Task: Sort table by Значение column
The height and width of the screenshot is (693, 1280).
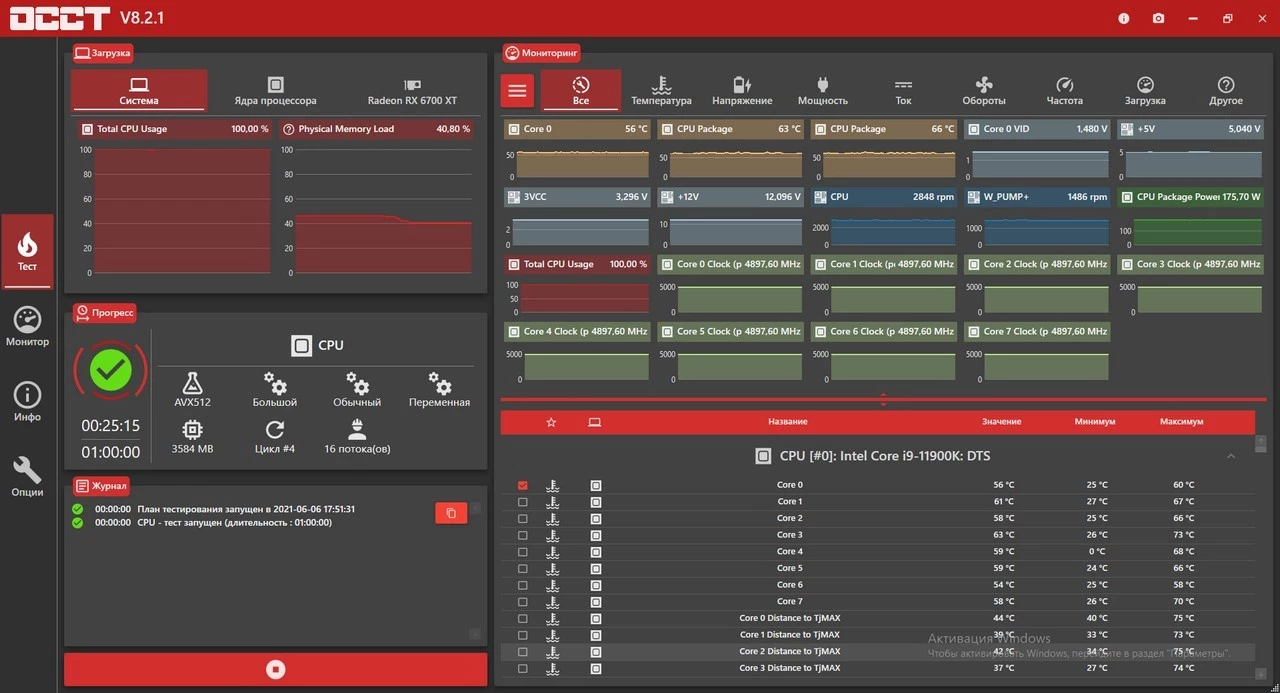Action: (1001, 422)
